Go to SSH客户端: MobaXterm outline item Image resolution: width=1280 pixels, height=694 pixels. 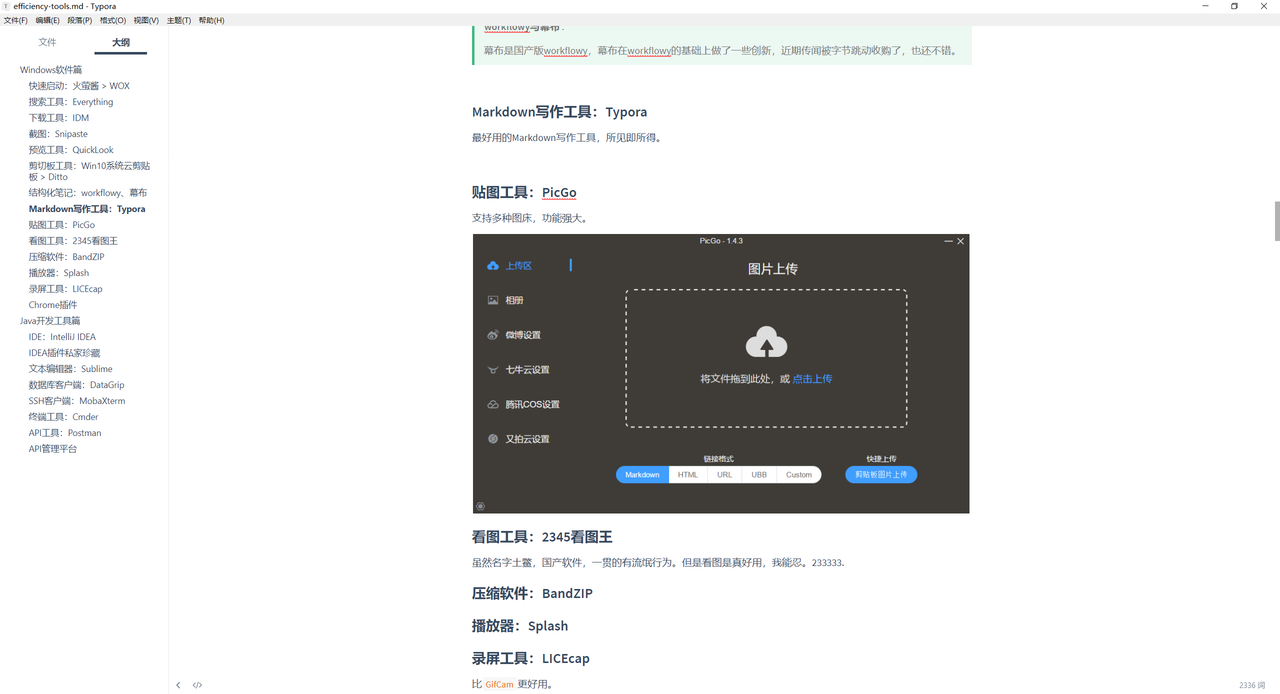[x=77, y=401]
